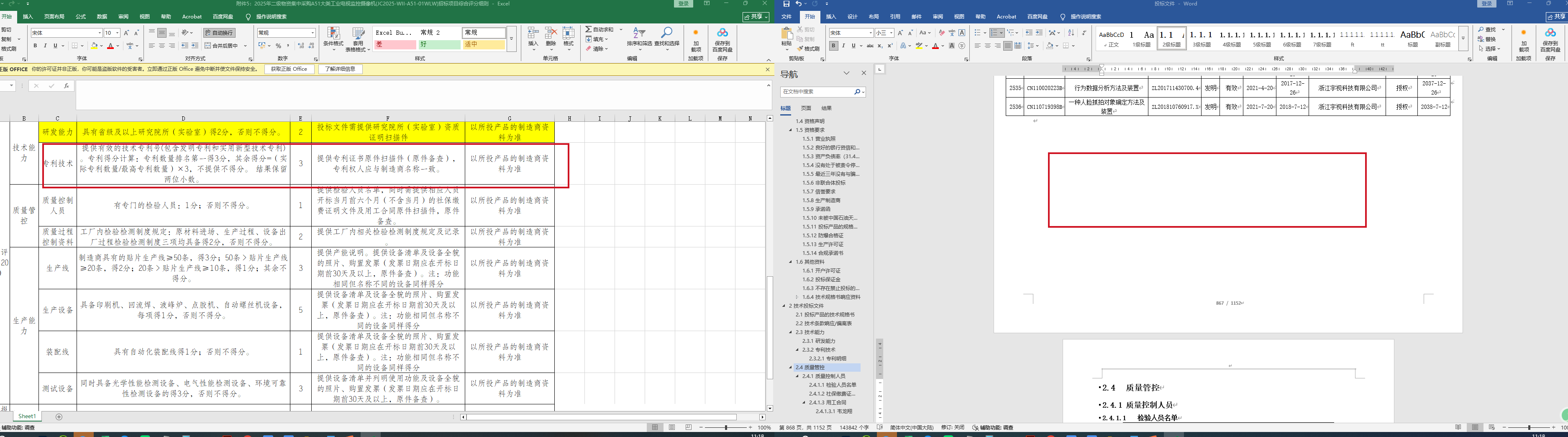Toggle Bold in the Word ribbon
The height and width of the screenshot is (437, 1568).
coord(833,46)
